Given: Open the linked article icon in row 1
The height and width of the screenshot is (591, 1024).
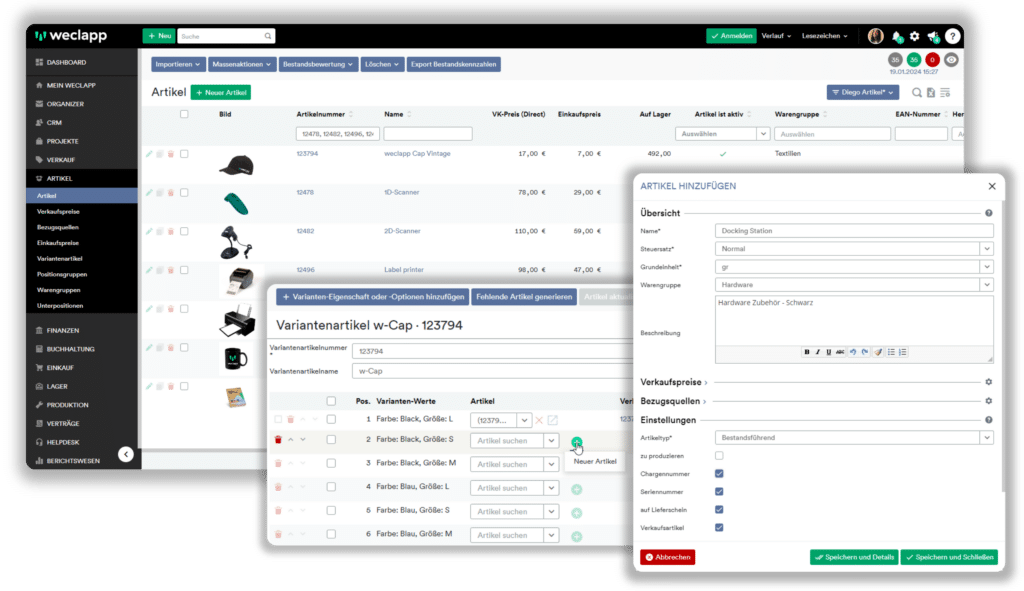Looking at the screenshot, I should 552,420.
